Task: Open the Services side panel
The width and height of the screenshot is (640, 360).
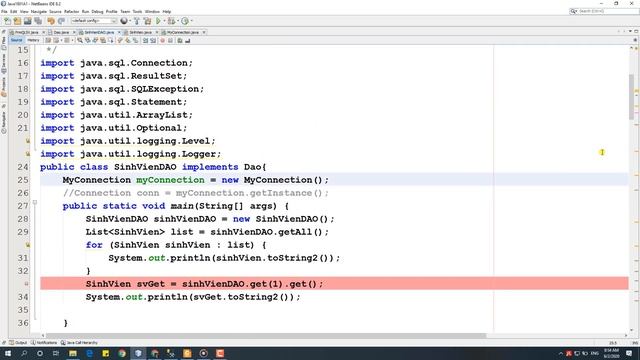Action: click(x=4, y=63)
